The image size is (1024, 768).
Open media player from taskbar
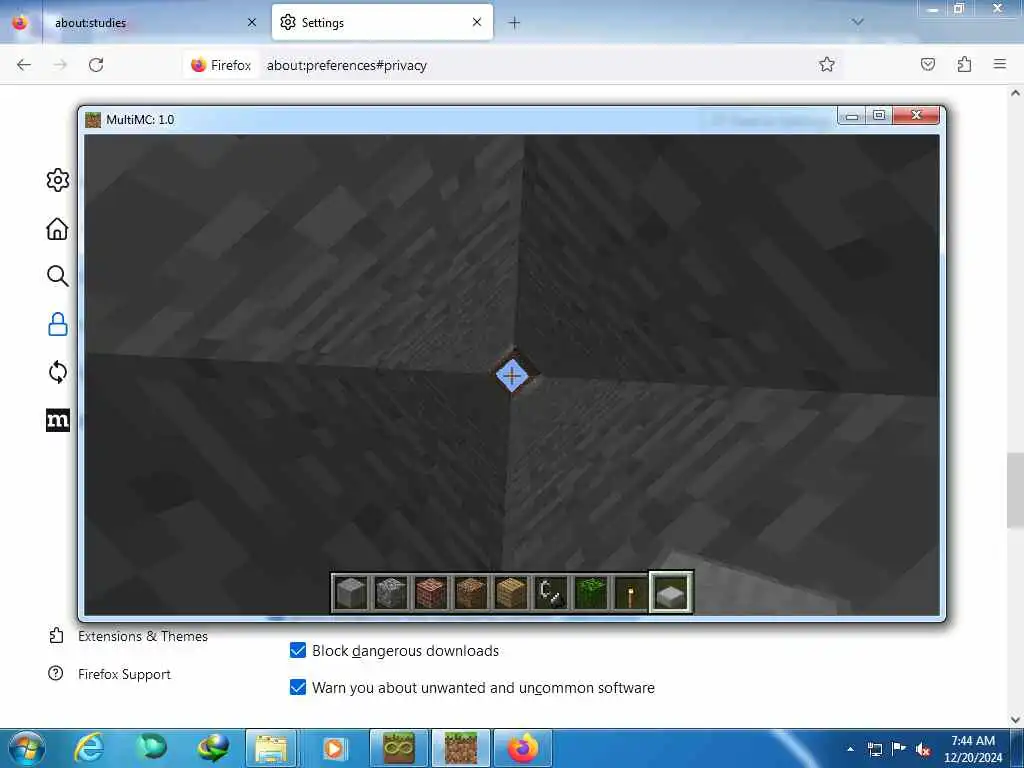click(333, 748)
